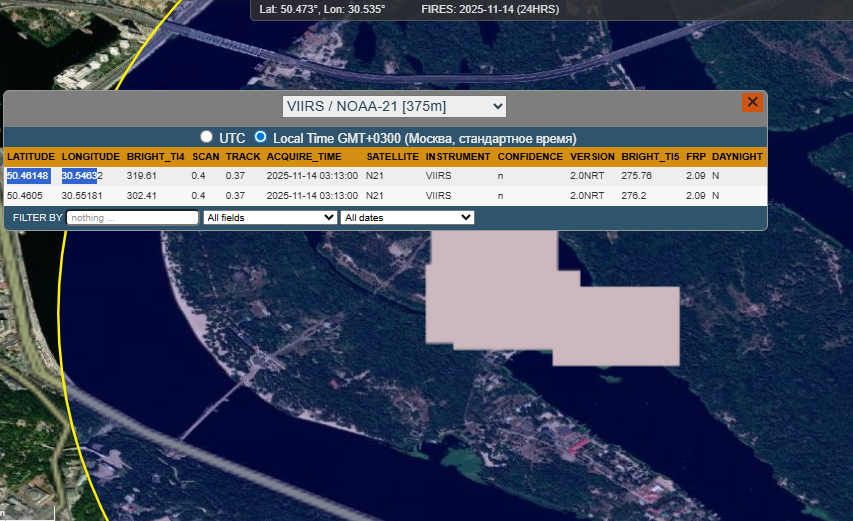This screenshot has height=521, width=853.
Task: Expand the All dates filter dropdown
Action: click(407, 217)
